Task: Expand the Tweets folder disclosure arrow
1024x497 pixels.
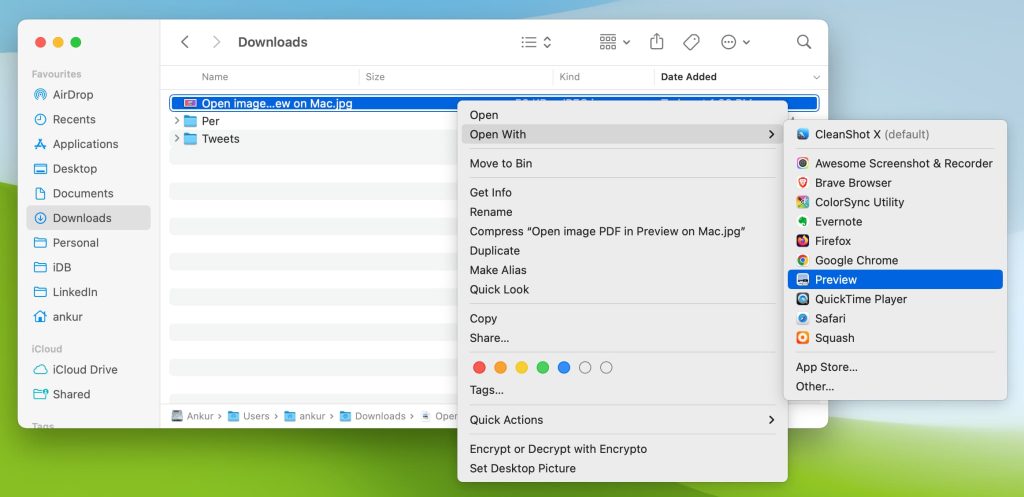Action: 176,138
